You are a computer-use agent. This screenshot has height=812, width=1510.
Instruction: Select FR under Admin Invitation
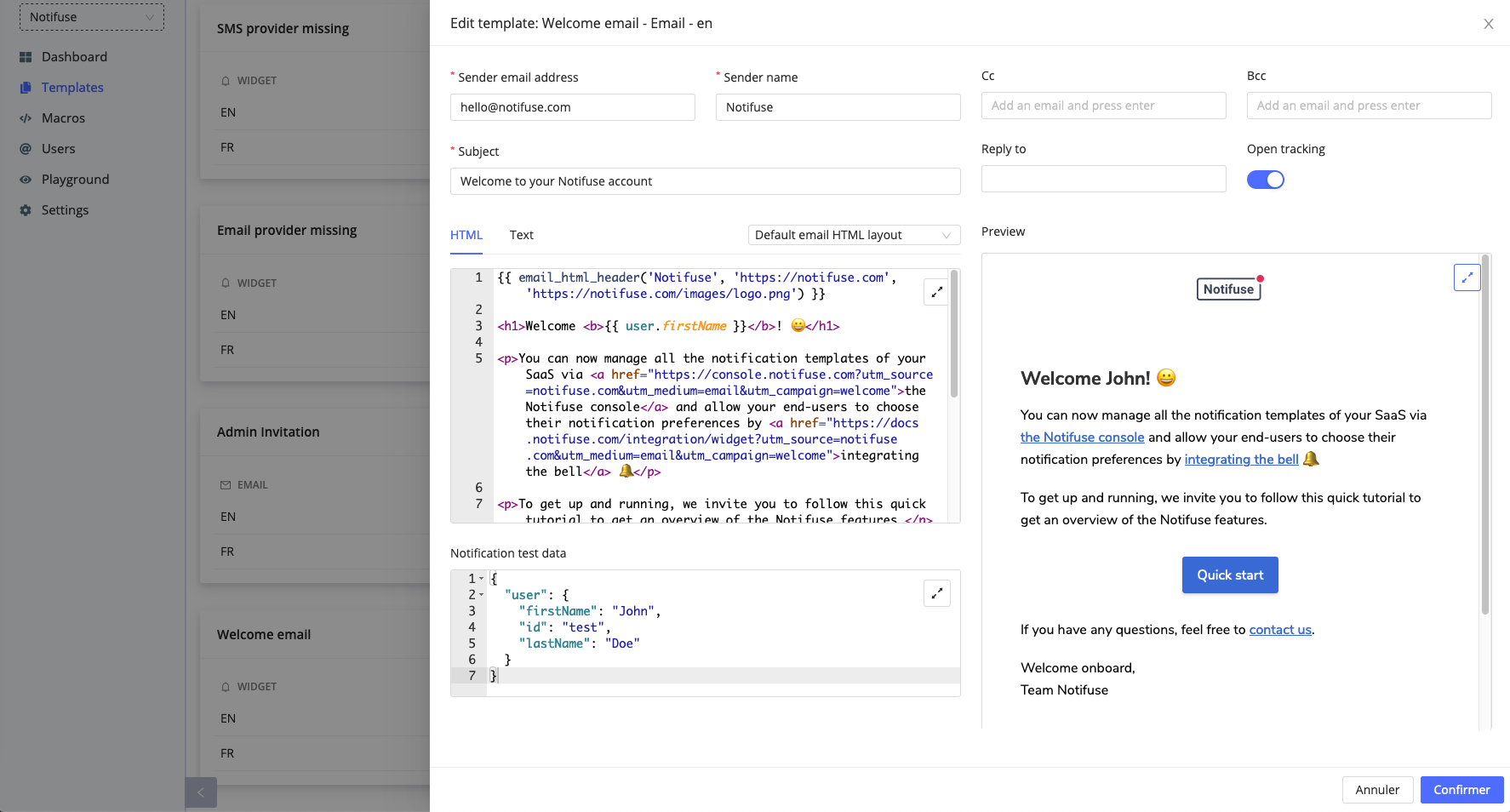(x=227, y=552)
